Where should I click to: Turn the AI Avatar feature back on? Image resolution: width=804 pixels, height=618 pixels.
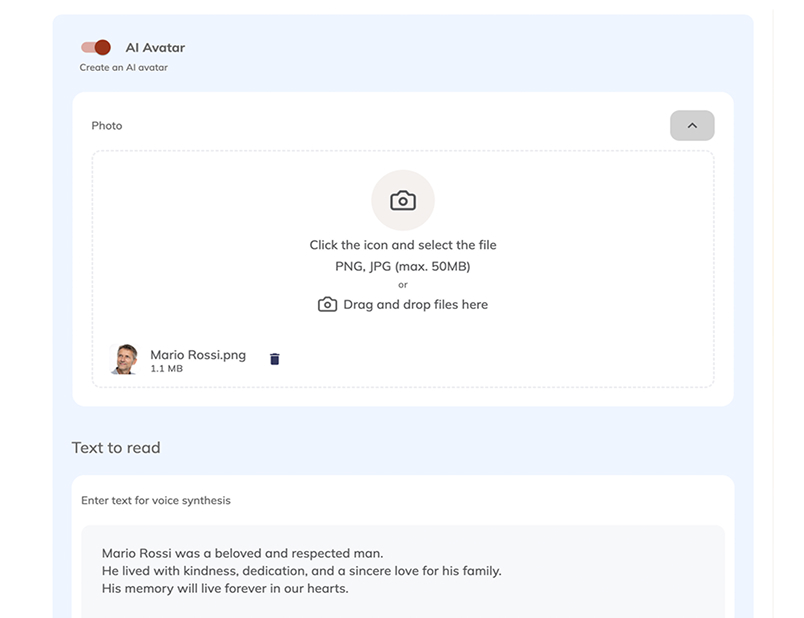point(96,46)
